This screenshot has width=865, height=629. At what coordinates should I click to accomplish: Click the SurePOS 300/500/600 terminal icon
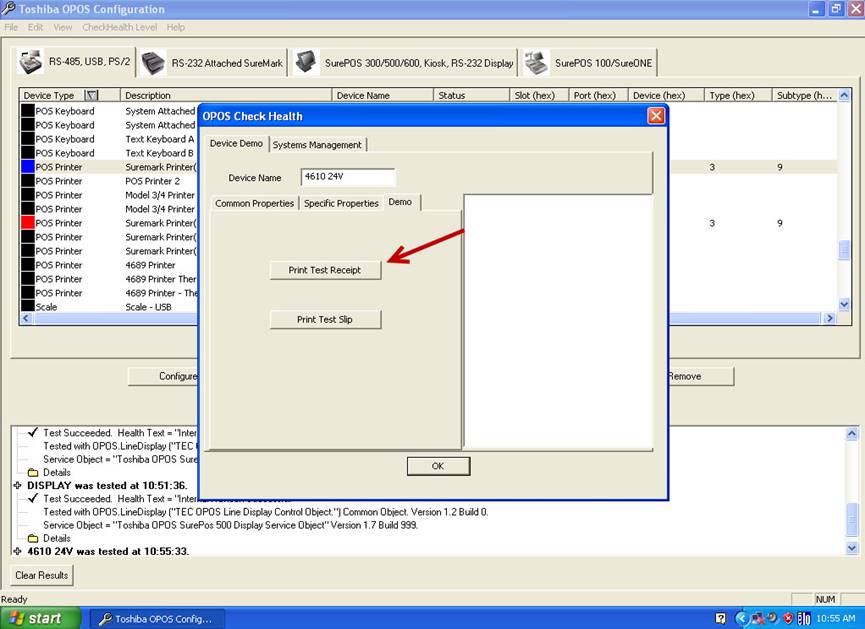(x=306, y=62)
